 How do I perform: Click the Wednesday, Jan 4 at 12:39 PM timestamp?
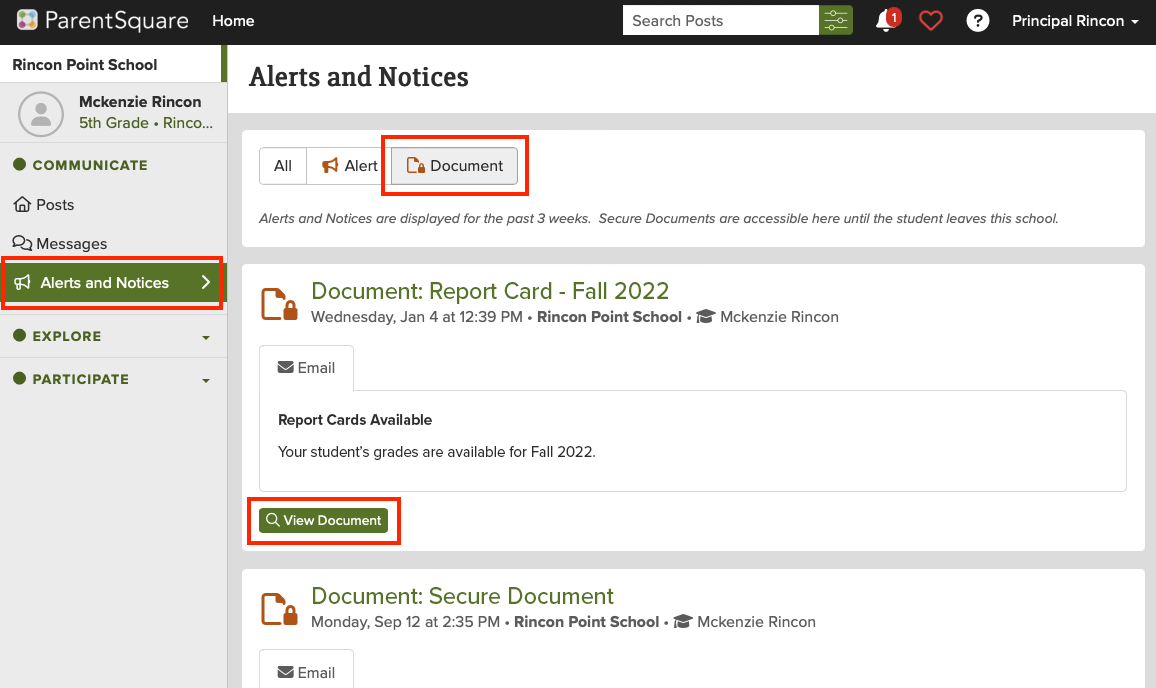click(417, 317)
